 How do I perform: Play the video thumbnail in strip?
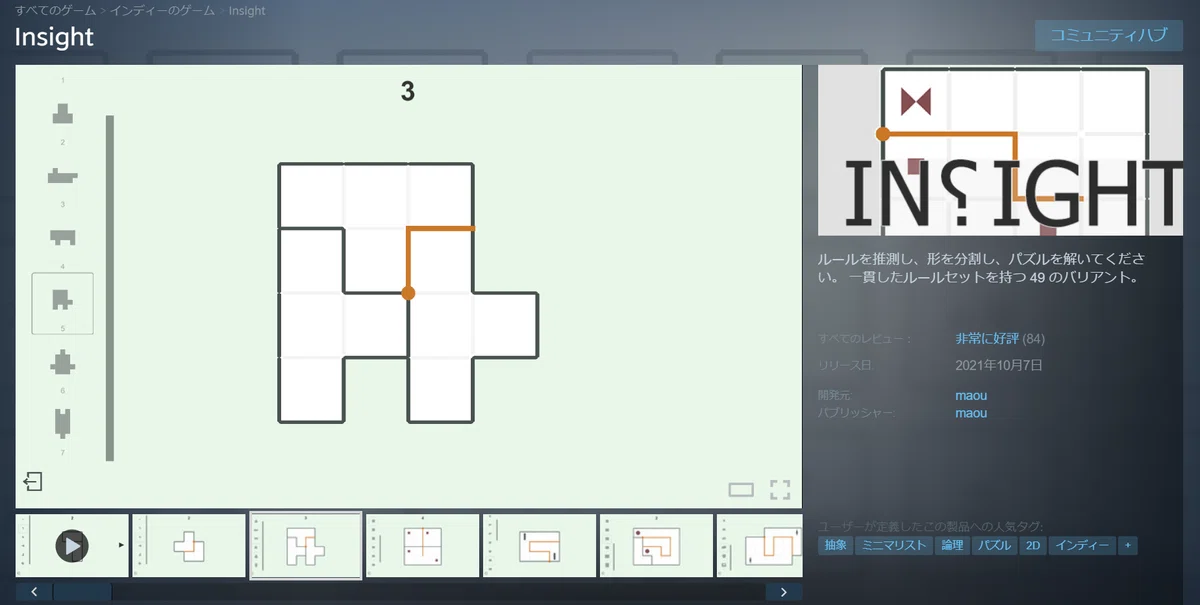click(x=72, y=545)
